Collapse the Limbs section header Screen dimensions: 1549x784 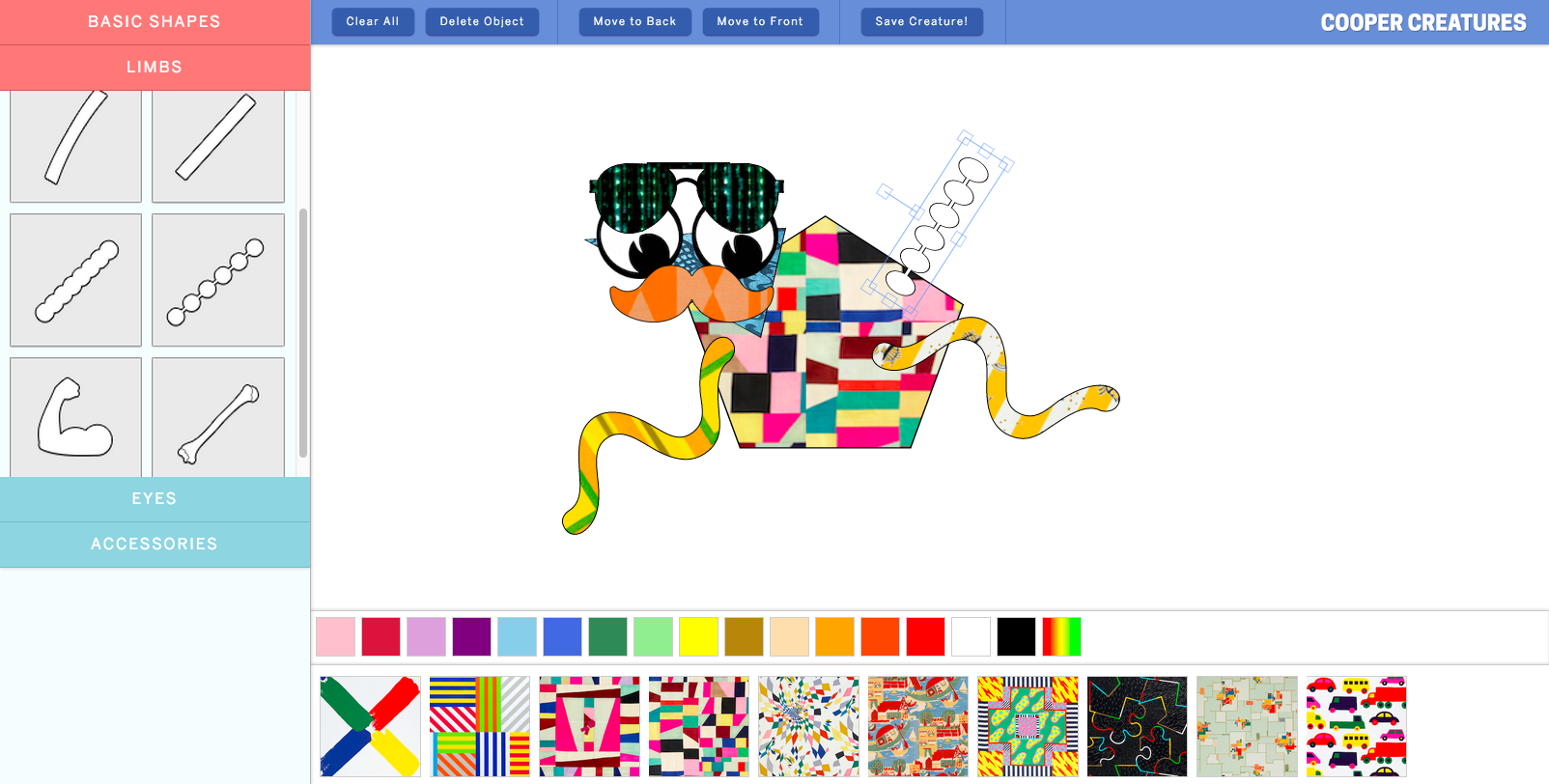[155, 67]
